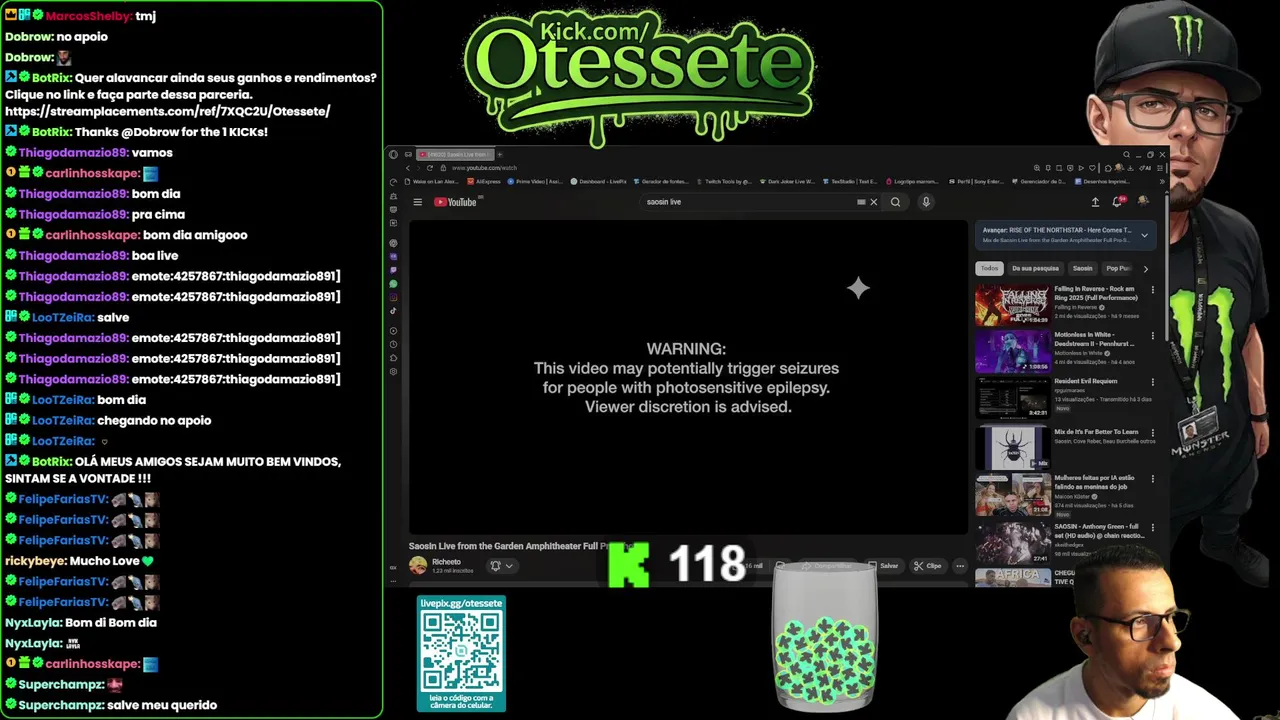Screen dimensions: 1280x720
Task: Open the TexStudio bookmark
Action: point(850,182)
